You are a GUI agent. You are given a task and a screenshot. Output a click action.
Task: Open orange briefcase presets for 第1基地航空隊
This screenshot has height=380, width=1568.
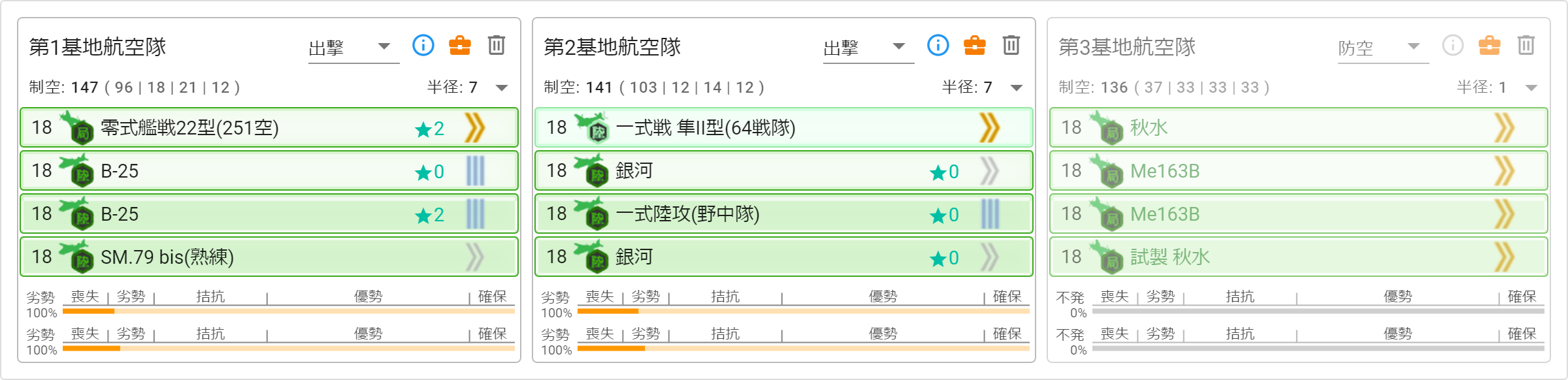[x=460, y=46]
